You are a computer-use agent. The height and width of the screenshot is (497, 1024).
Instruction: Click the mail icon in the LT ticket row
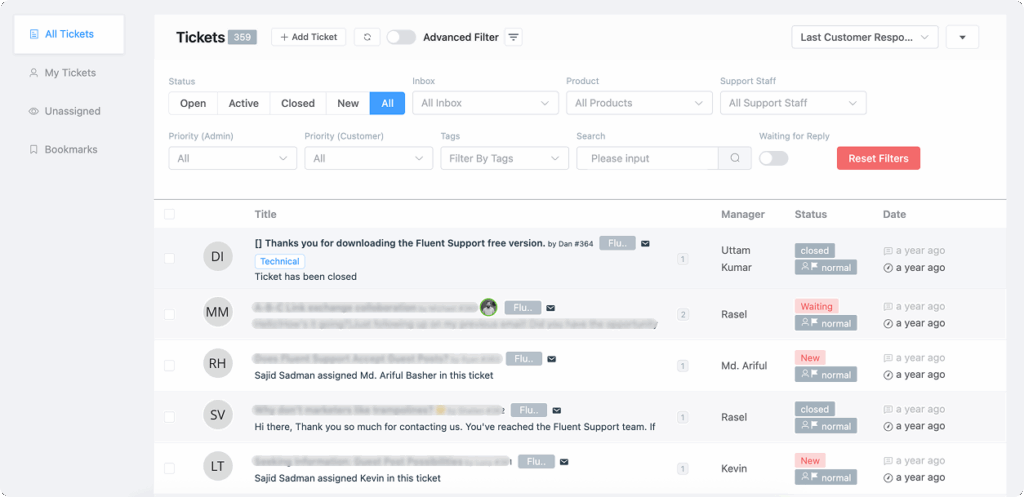click(564, 462)
